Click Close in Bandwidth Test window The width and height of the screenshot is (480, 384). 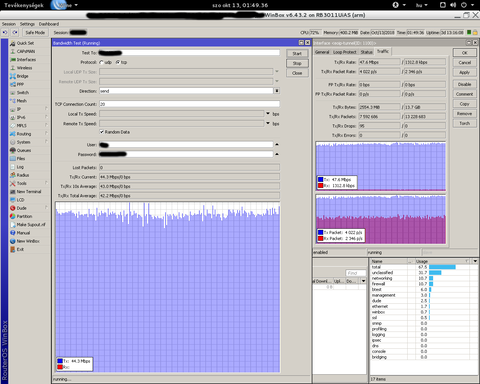click(297, 73)
